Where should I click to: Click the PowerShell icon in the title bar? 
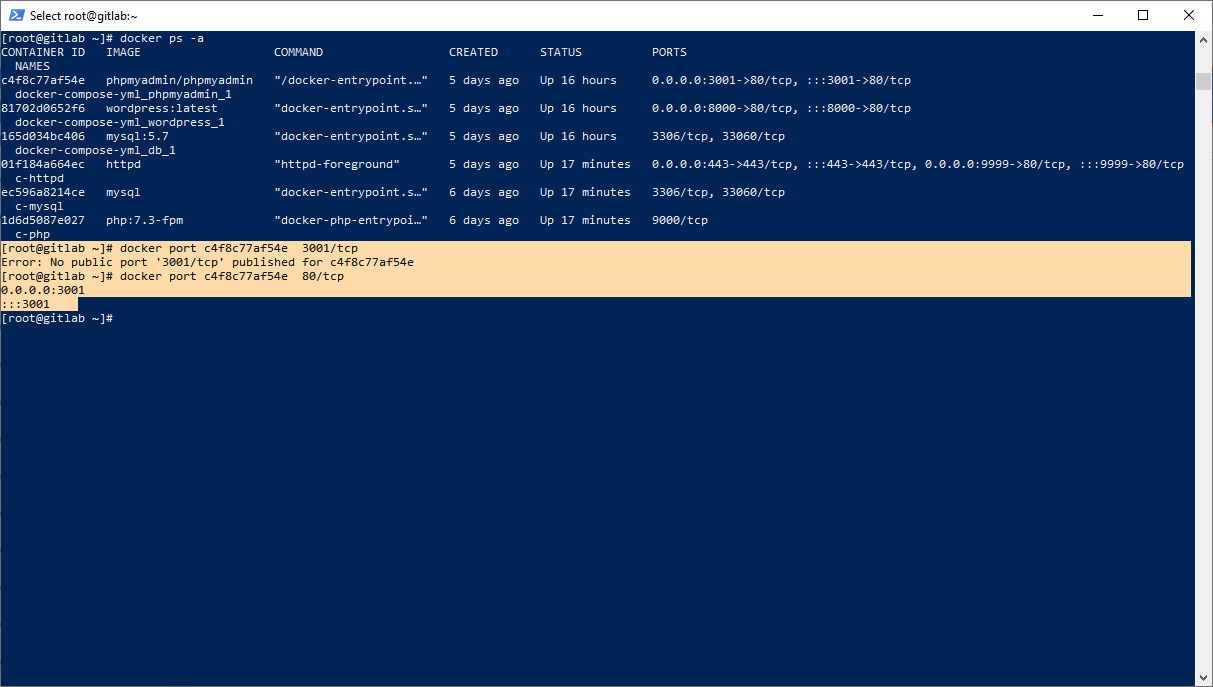point(17,15)
